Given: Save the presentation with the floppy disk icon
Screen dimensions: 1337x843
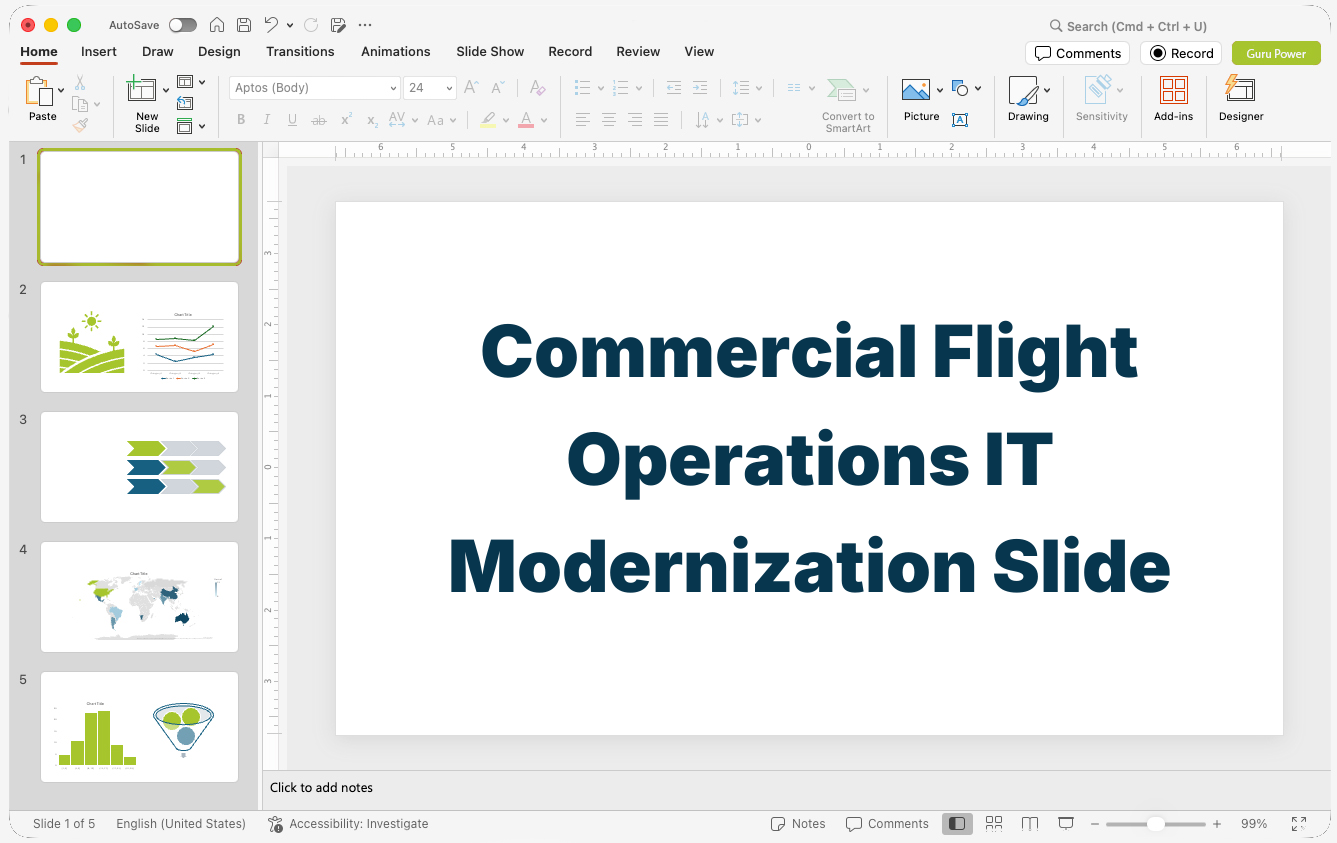Looking at the screenshot, I should 244,25.
